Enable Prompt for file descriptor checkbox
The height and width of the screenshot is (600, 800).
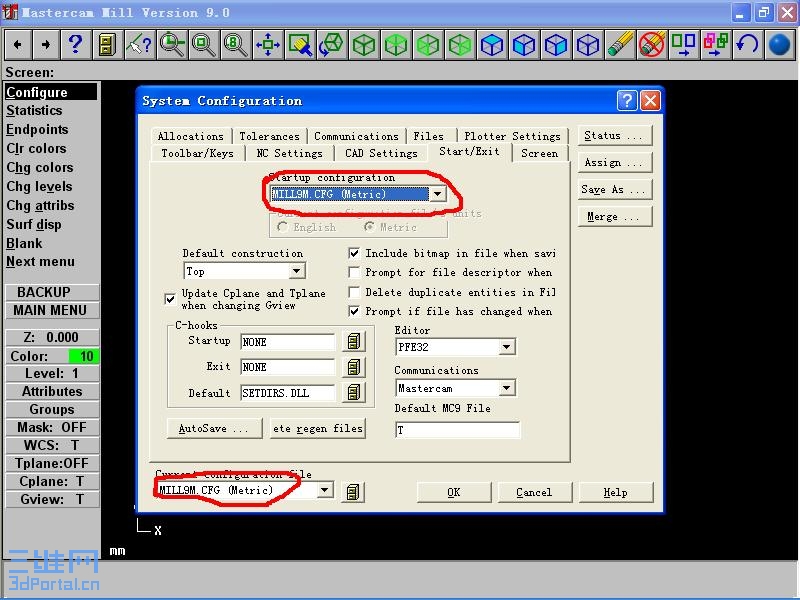click(x=354, y=272)
